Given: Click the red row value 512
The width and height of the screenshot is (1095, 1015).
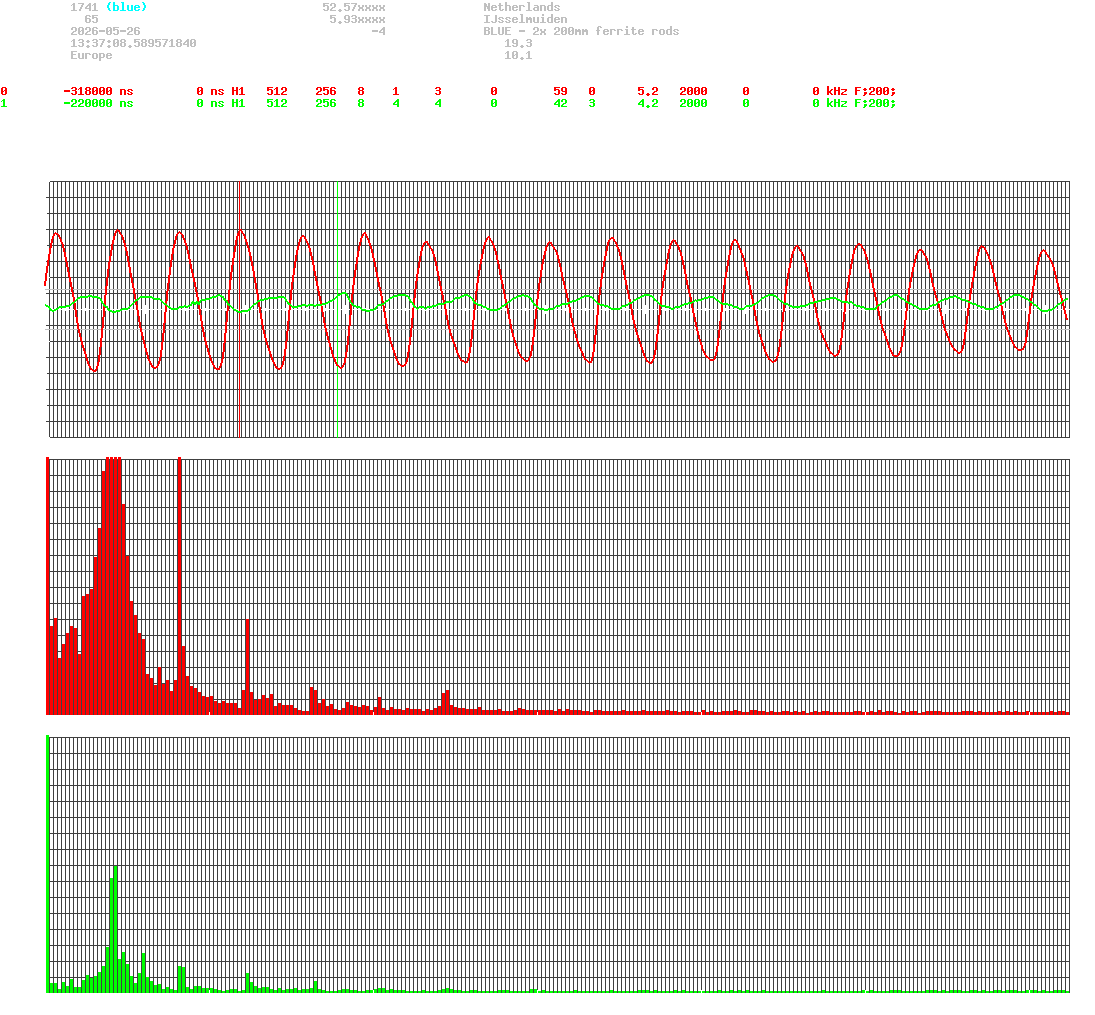Looking at the screenshot, I should click(x=277, y=91).
